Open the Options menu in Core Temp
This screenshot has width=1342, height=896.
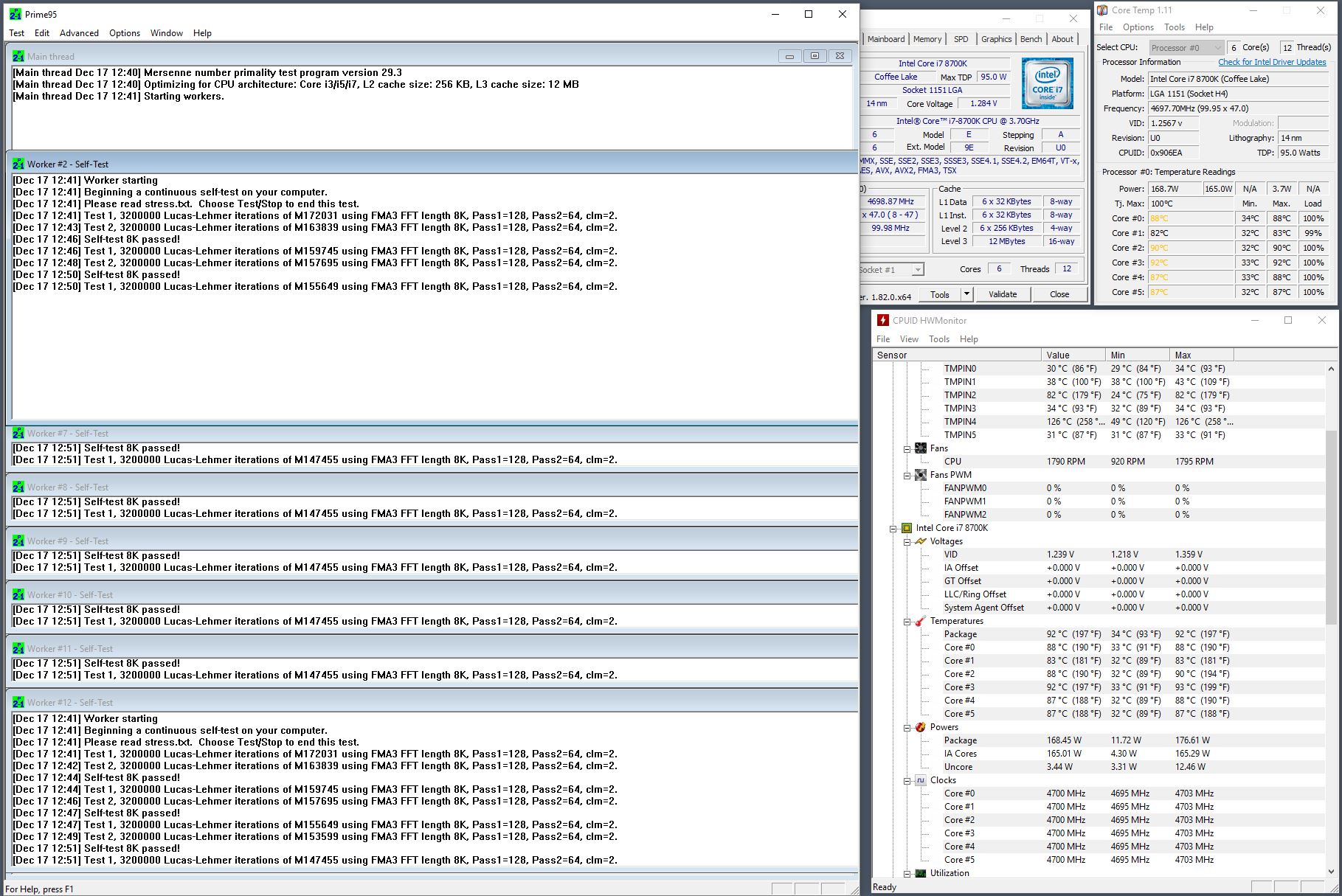[1138, 27]
